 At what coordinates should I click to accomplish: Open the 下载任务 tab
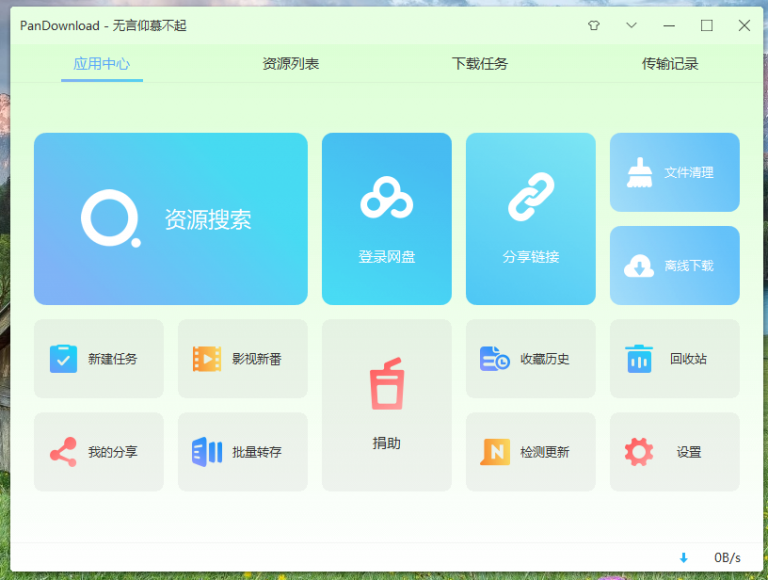[480, 64]
